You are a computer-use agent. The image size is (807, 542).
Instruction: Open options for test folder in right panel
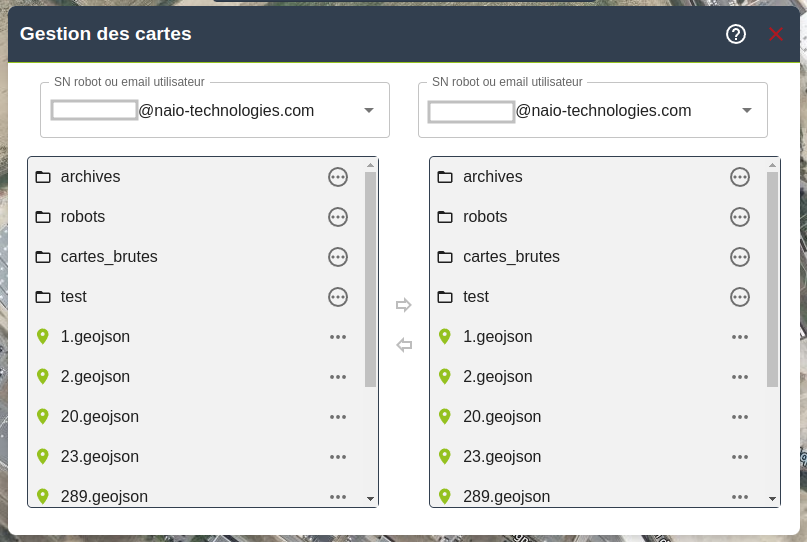740,297
